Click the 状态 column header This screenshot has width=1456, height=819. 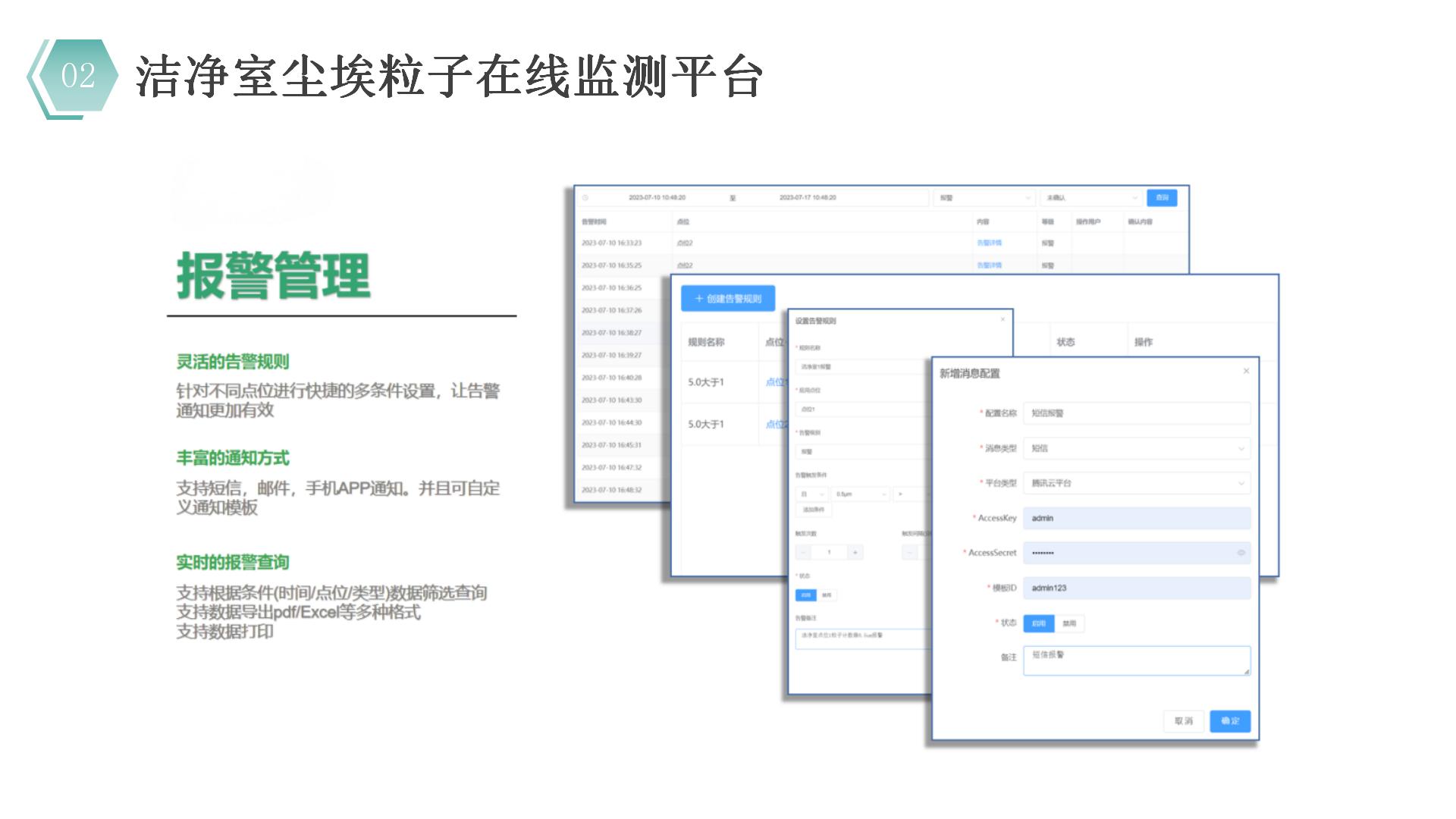pos(1065,342)
